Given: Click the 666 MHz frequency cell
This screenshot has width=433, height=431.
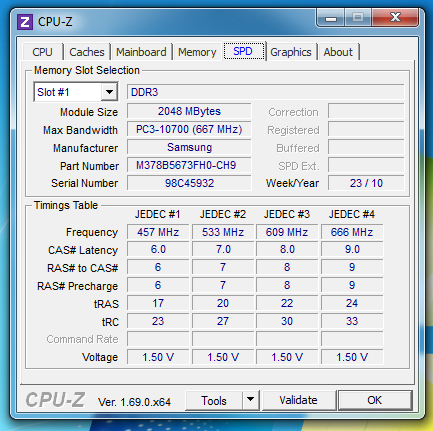Looking at the screenshot, I should 352,232.
